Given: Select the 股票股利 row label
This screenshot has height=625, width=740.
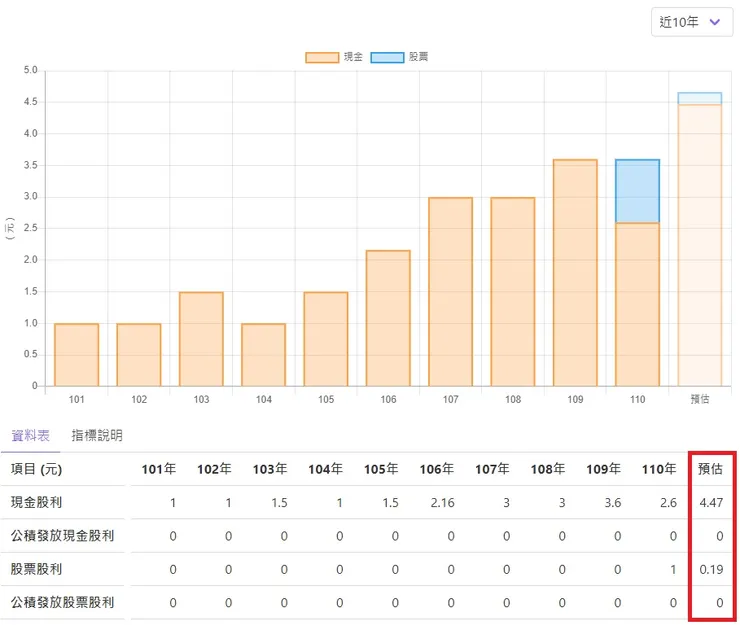Looking at the screenshot, I should [36, 569].
